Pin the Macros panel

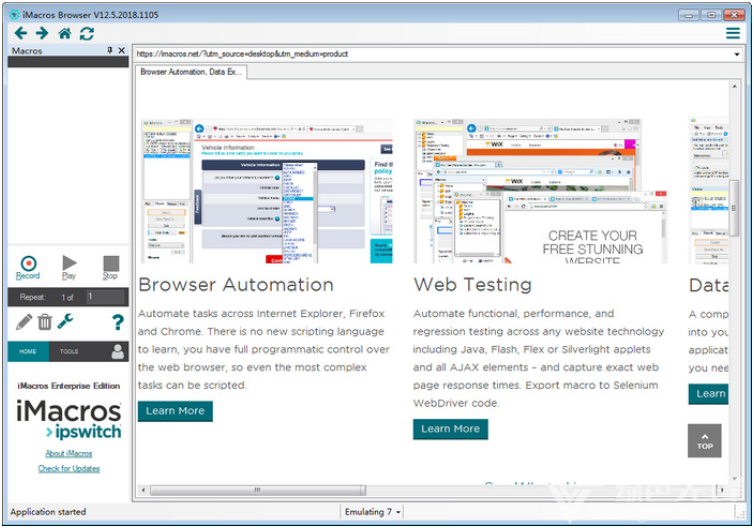(x=110, y=50)
